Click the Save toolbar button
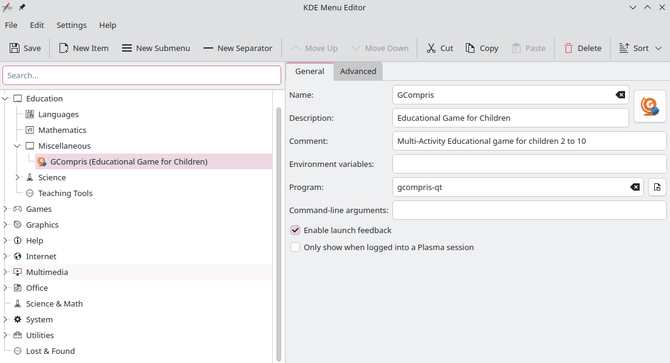 25,48
